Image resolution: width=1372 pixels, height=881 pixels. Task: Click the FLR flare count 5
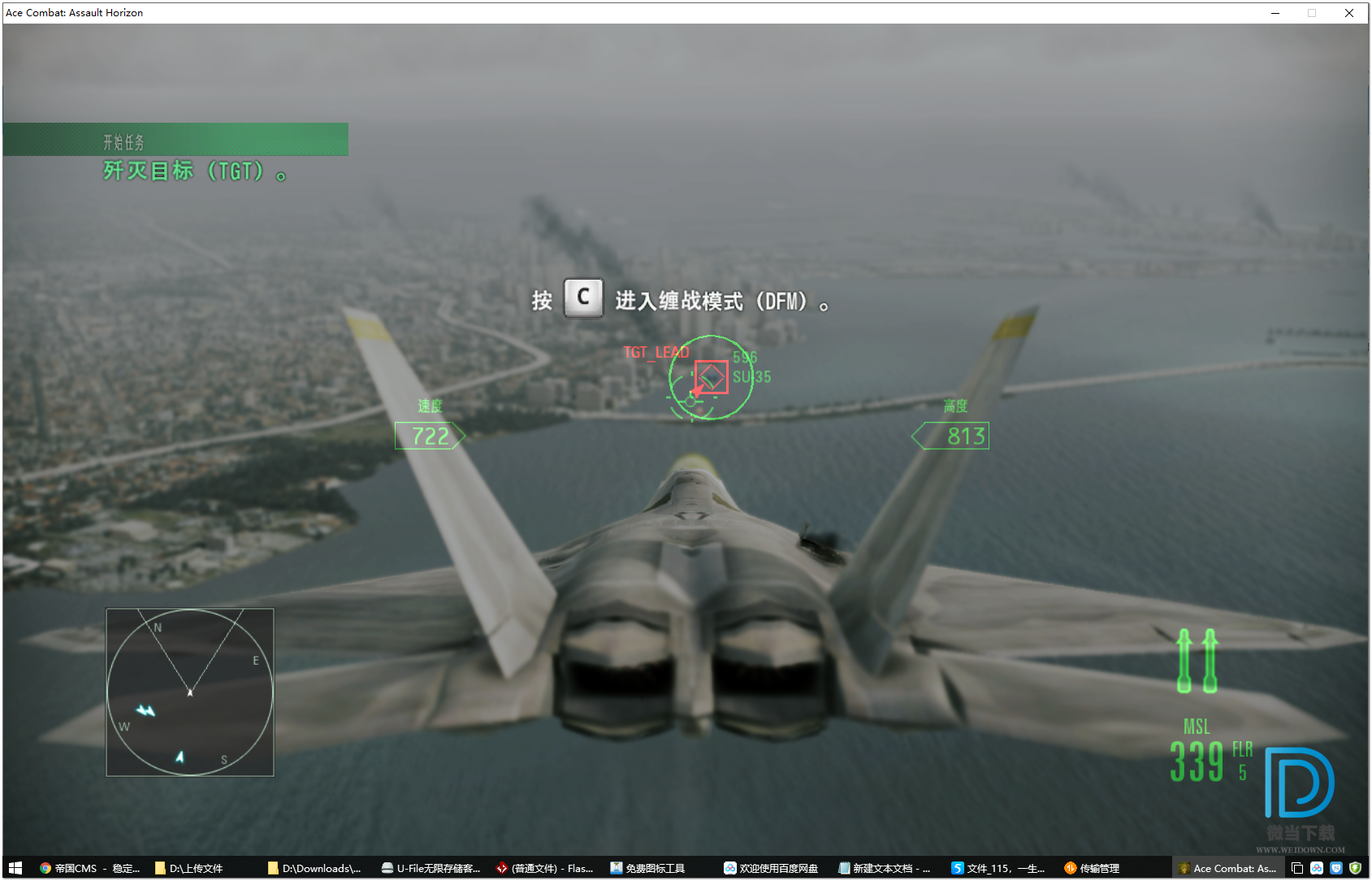1242,772
